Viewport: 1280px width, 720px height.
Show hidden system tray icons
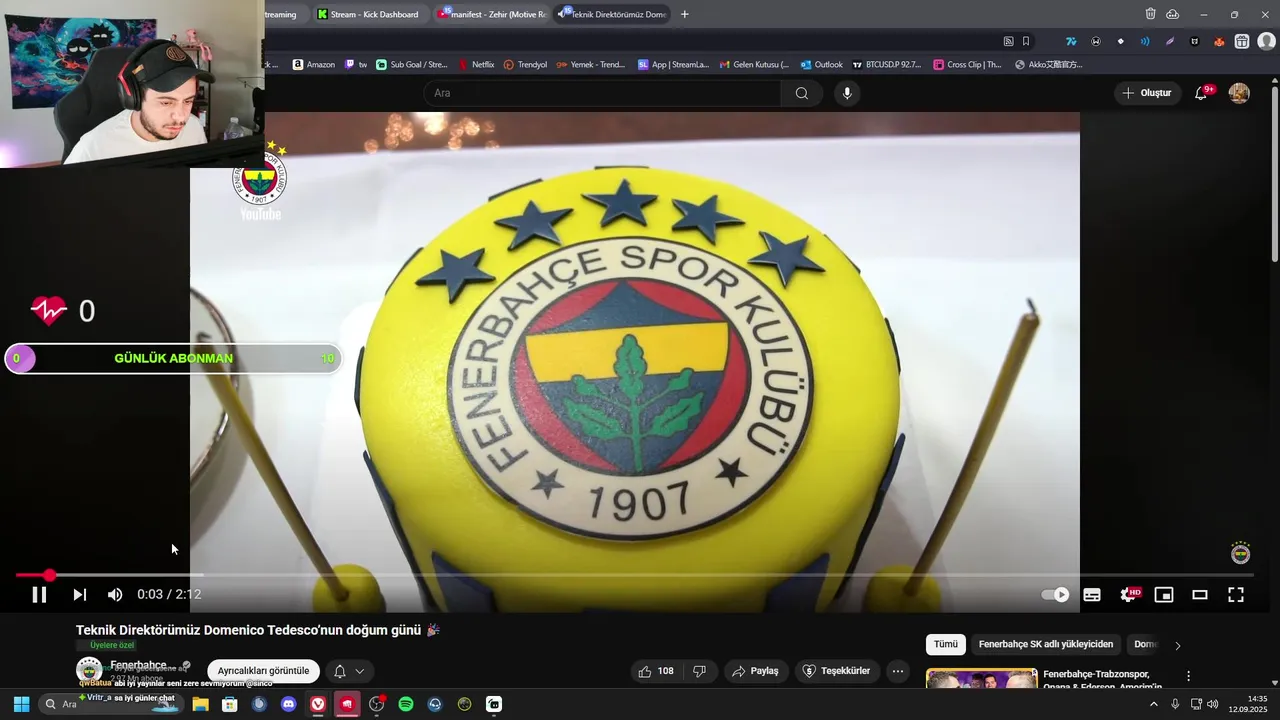1153,704
